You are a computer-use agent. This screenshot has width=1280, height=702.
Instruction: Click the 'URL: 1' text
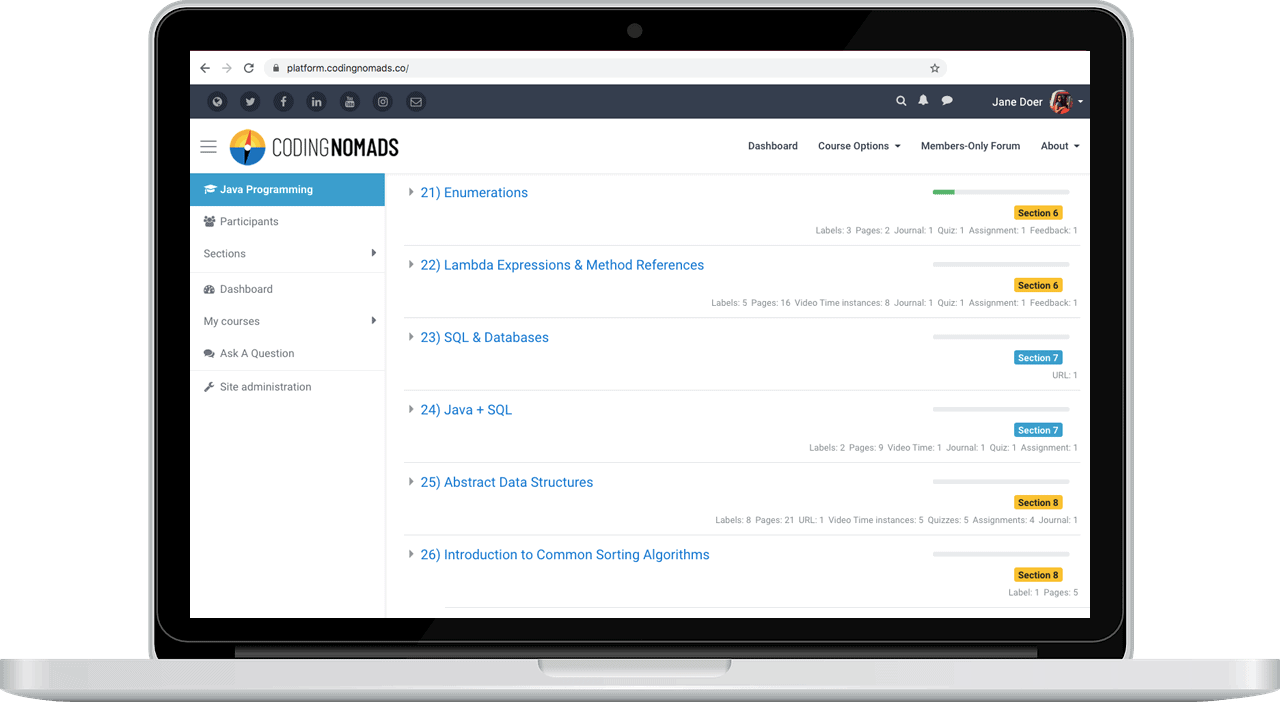point(1065,375)
